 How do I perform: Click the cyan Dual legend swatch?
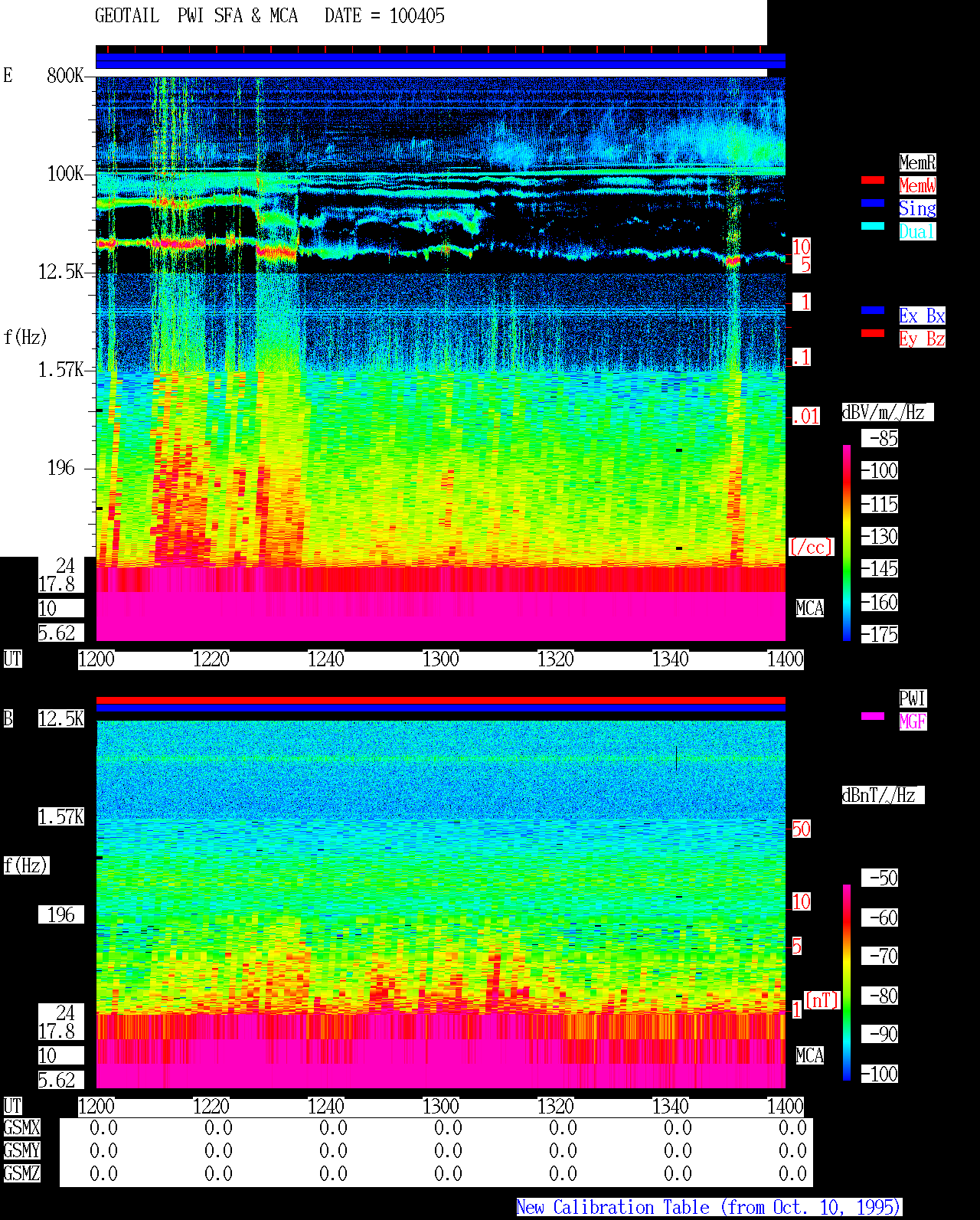tap(873, 226)
